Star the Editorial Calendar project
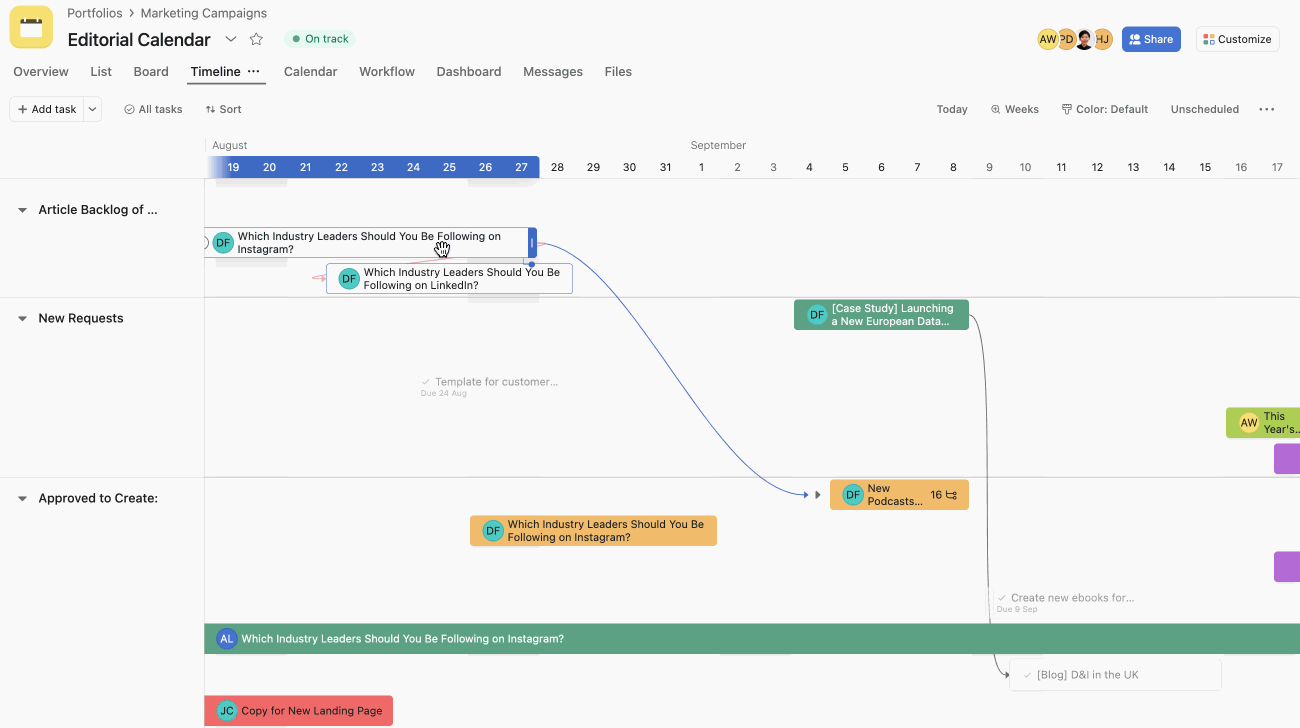This screenshot has height=728, width=1300. click(256, 39)
